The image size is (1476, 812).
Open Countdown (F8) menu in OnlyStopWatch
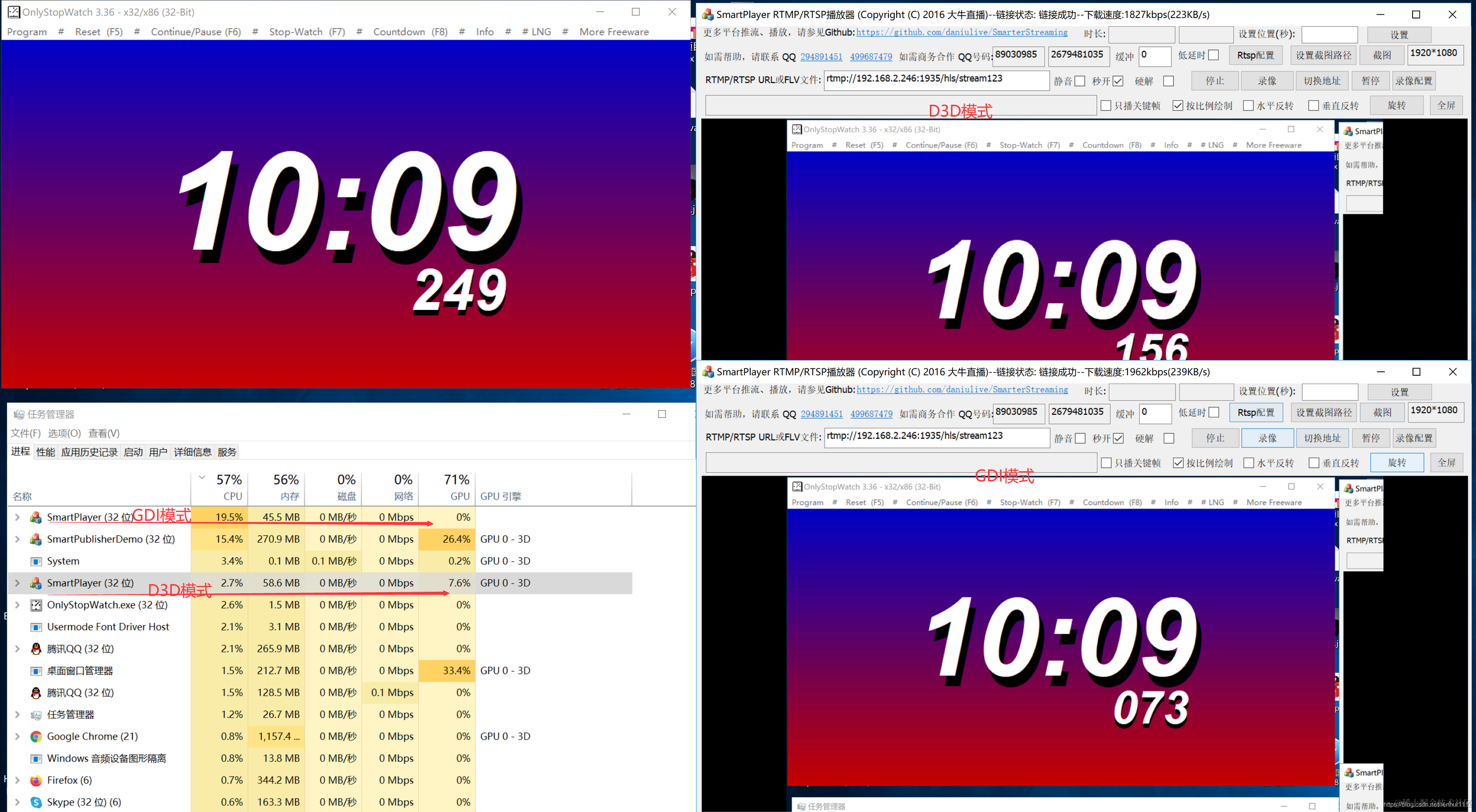[410, 32]
